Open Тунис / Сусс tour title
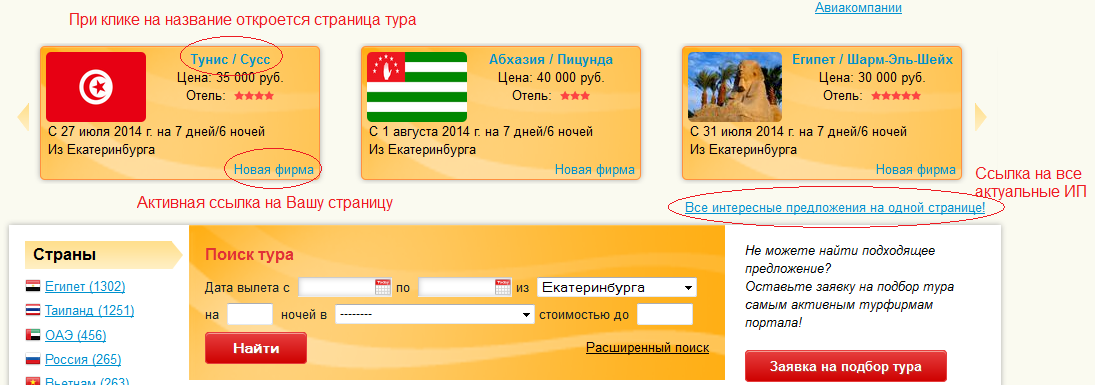Screen dimensions: 1095x385 click(230, 59)
